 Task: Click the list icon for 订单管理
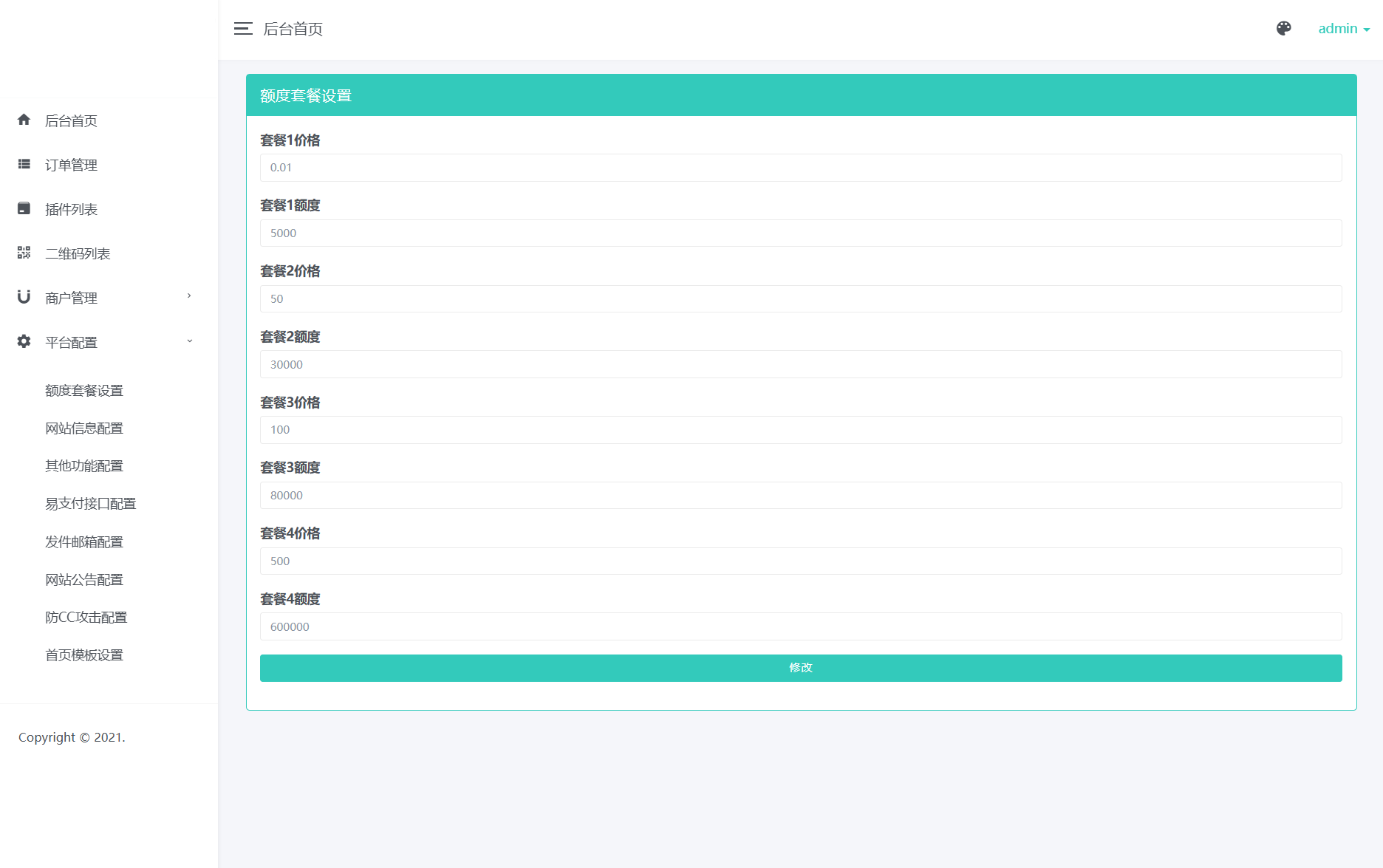(24, 164)
